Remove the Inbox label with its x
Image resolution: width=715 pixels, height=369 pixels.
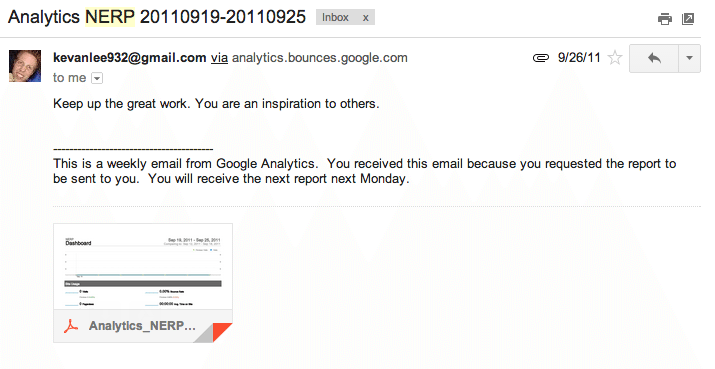(x=365, y=18)
